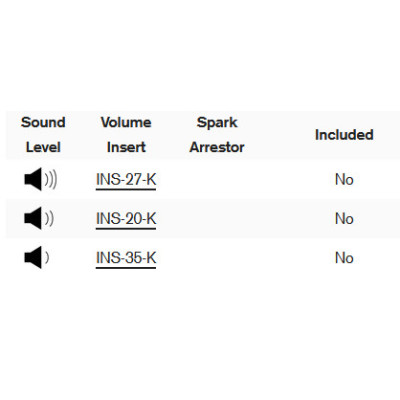This screenshot has width=400, height=400.
Task: Click the word "Level" in header
Action: coord(43,147)
